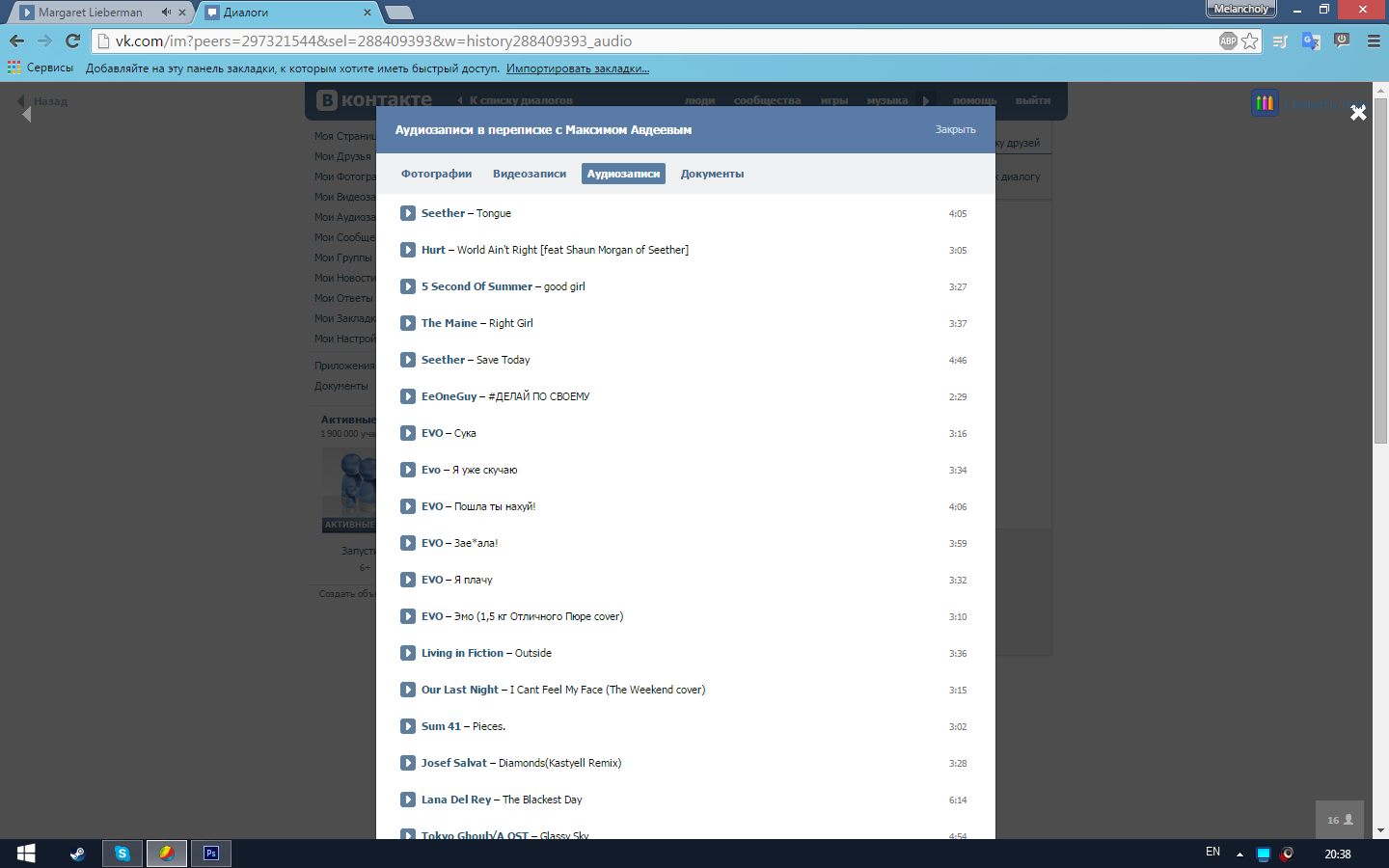Image resolution: width=1389 pixels, height=868 pixels.
Task: Switch to Видеозаписи tab
Action: pyautogui.click(x=530, y=174)
